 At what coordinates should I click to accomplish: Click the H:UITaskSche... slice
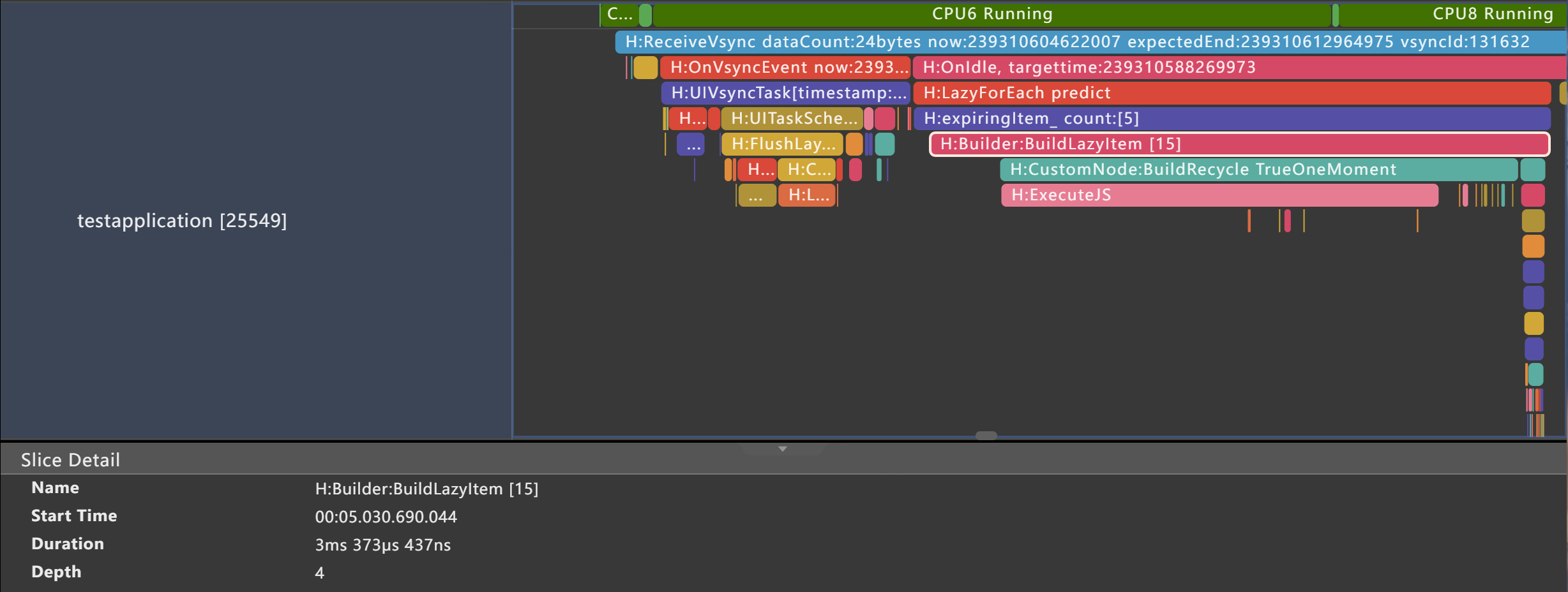(792, 119)
